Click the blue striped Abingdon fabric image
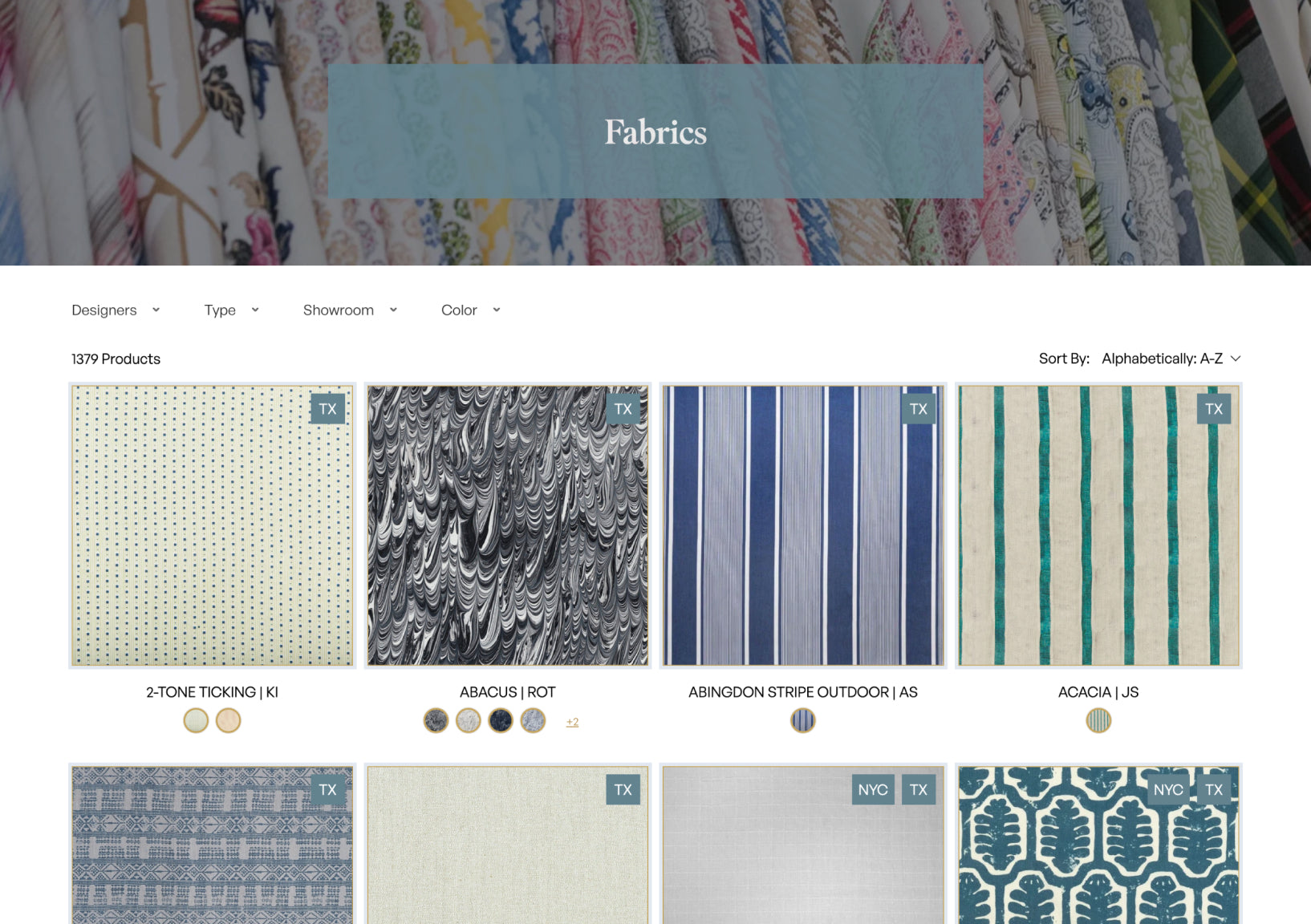1311x924 pixels. click(x=802, y=525)
